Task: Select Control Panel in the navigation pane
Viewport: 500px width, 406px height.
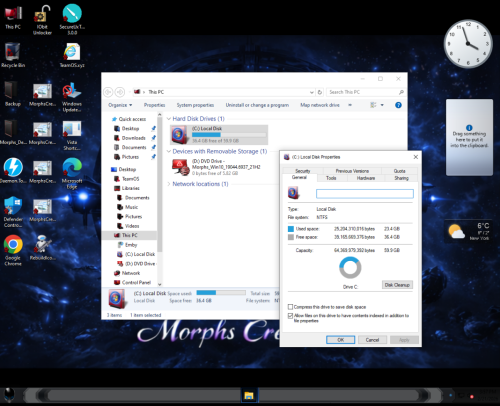Action: (x=136, y=282)
